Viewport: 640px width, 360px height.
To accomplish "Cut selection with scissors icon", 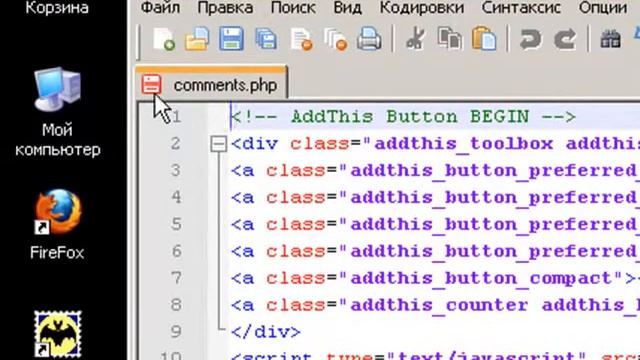I will click(x=415, y=40).
